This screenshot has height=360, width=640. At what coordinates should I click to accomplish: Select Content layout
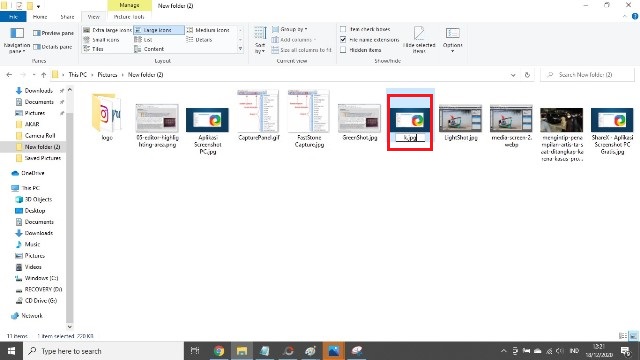tap(149, 49)
